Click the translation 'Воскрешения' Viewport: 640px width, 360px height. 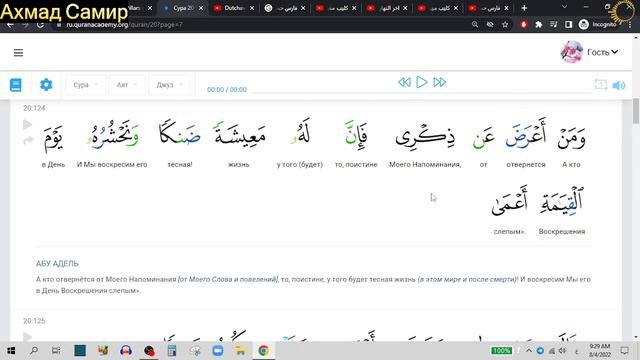pos(562,231)
